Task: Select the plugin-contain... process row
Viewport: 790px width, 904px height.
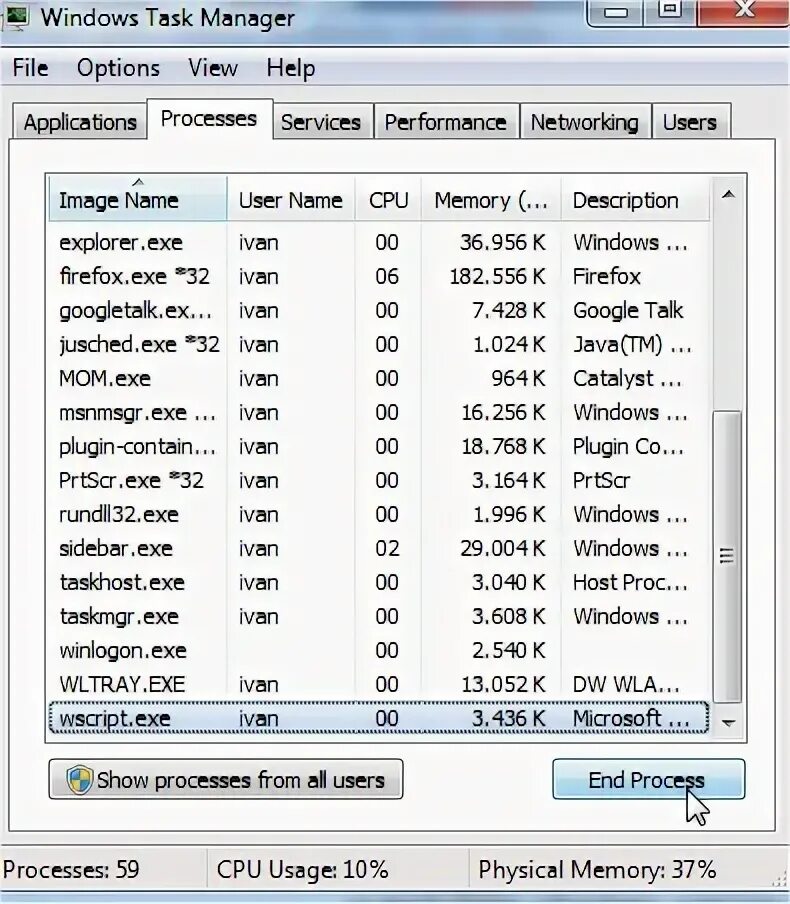Action: click(379, 446)
